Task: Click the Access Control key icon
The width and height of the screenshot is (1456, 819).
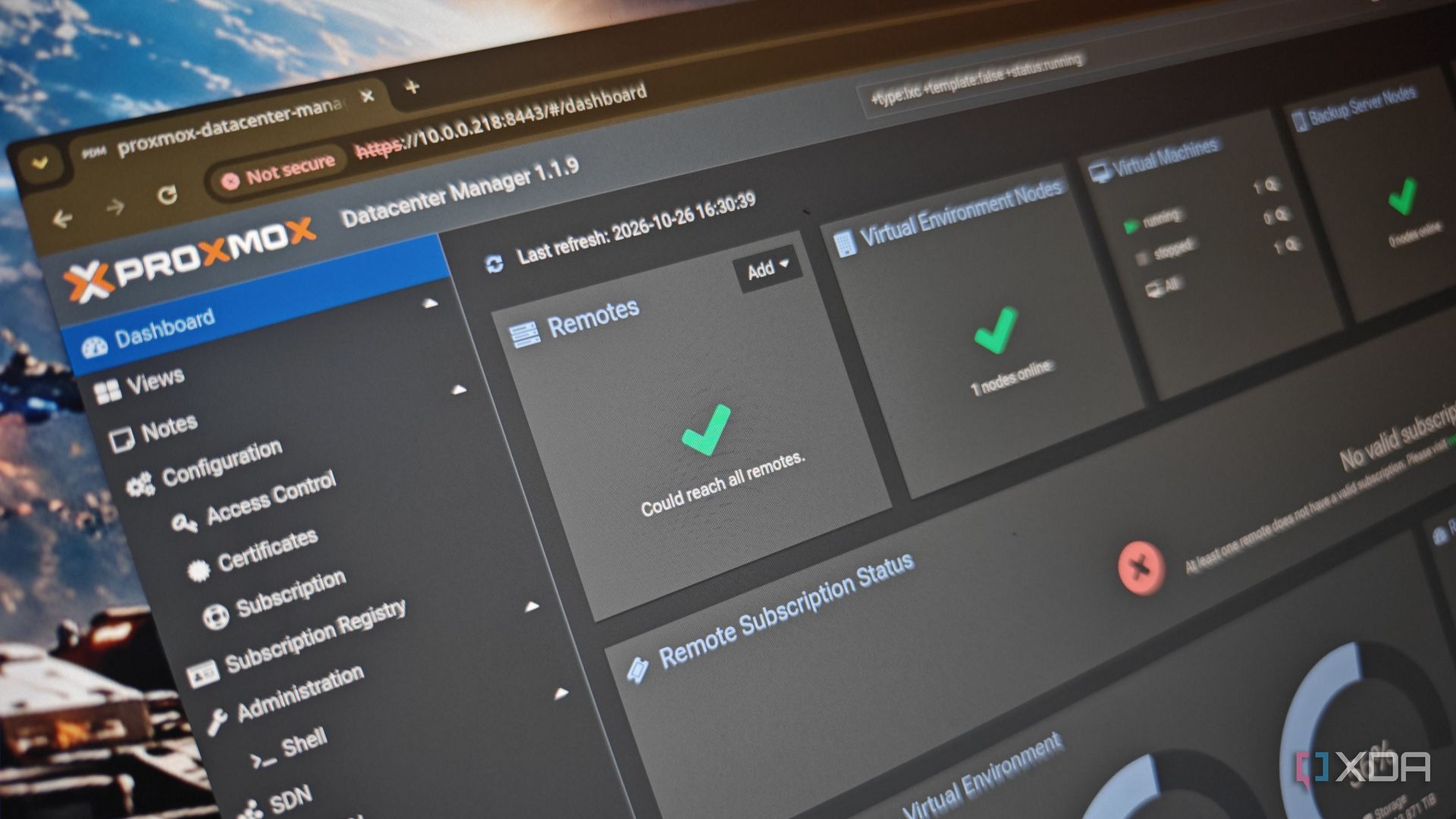Action: [x=184, y=524]
